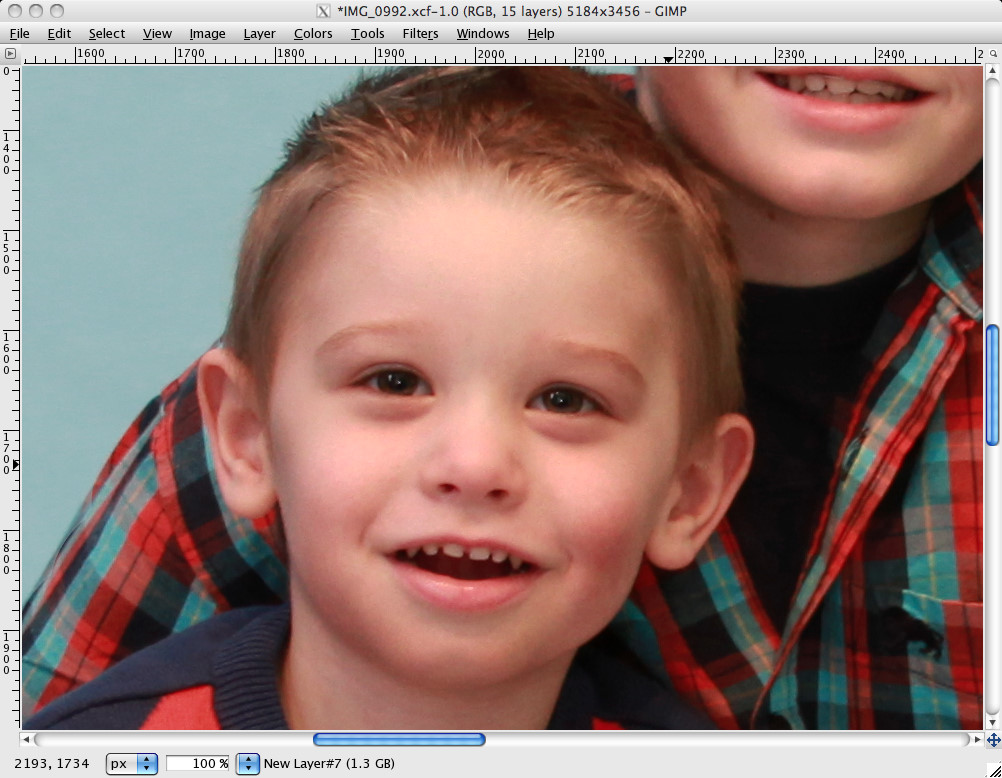Open the Windows menu
1002x778 pixels.
(482, 33)
